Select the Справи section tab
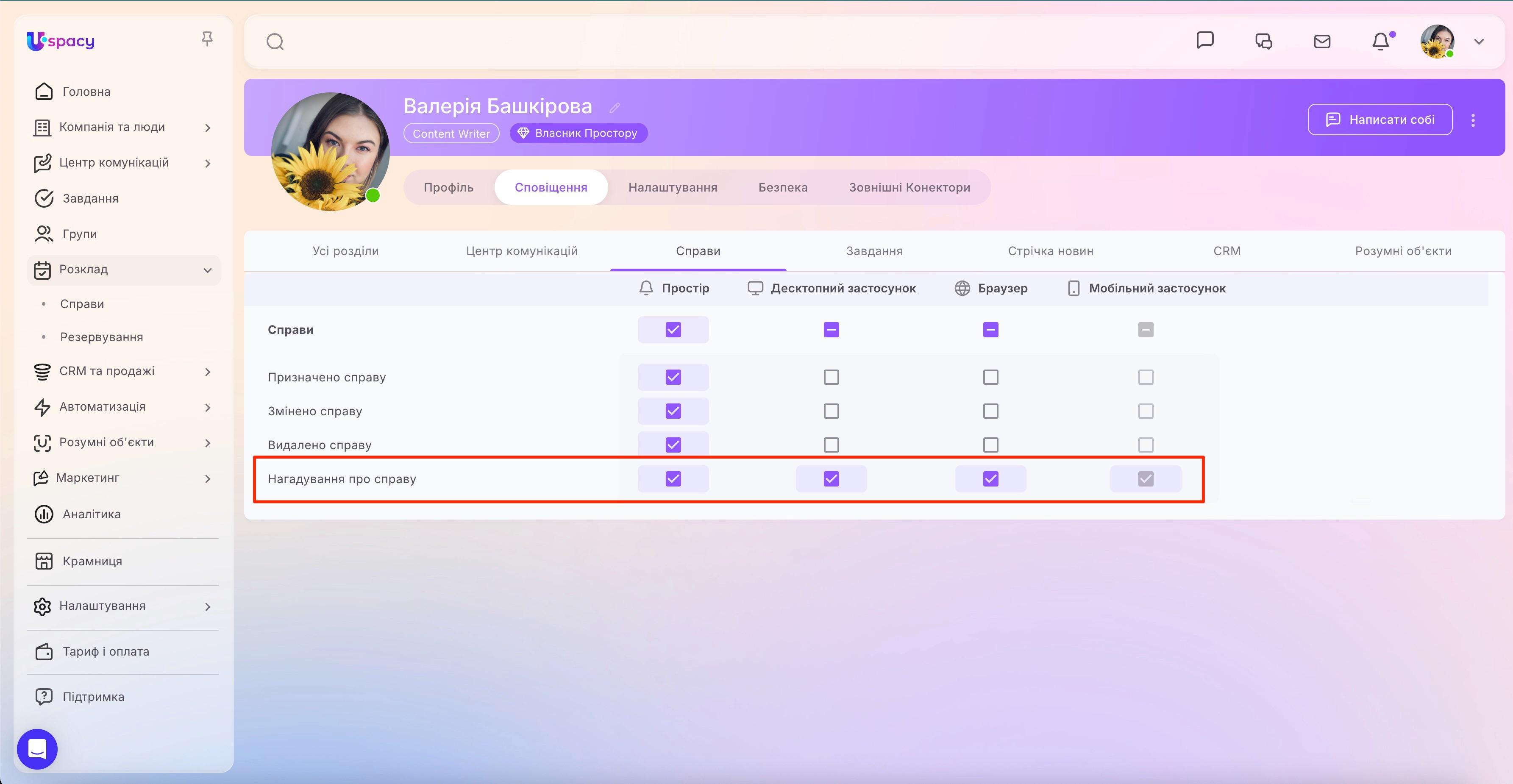This screenshot has height=784, width=1513. point(698,251)
